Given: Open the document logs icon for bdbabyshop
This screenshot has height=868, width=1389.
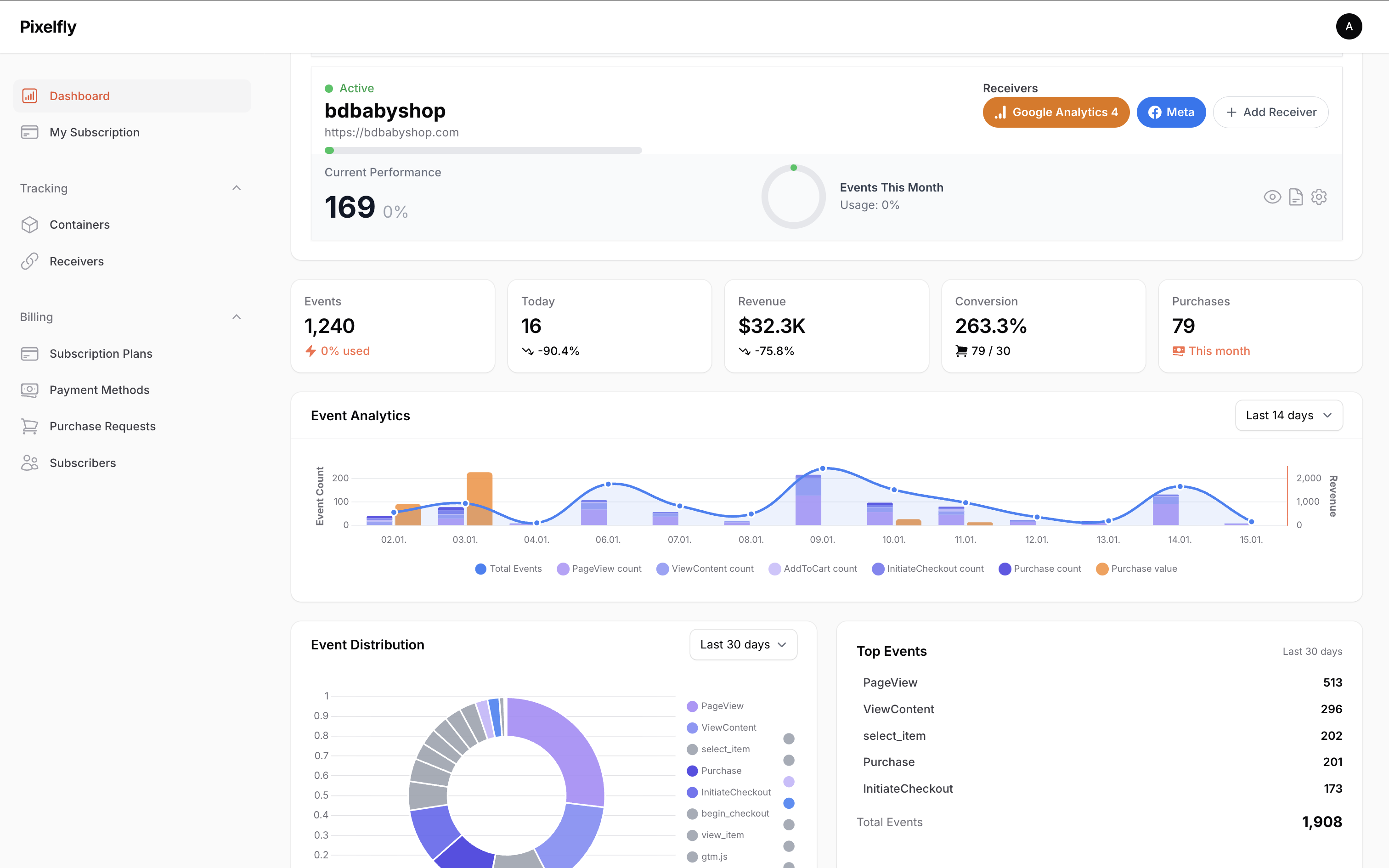Looking at the screenshot, I should (x=1295, y=197).
